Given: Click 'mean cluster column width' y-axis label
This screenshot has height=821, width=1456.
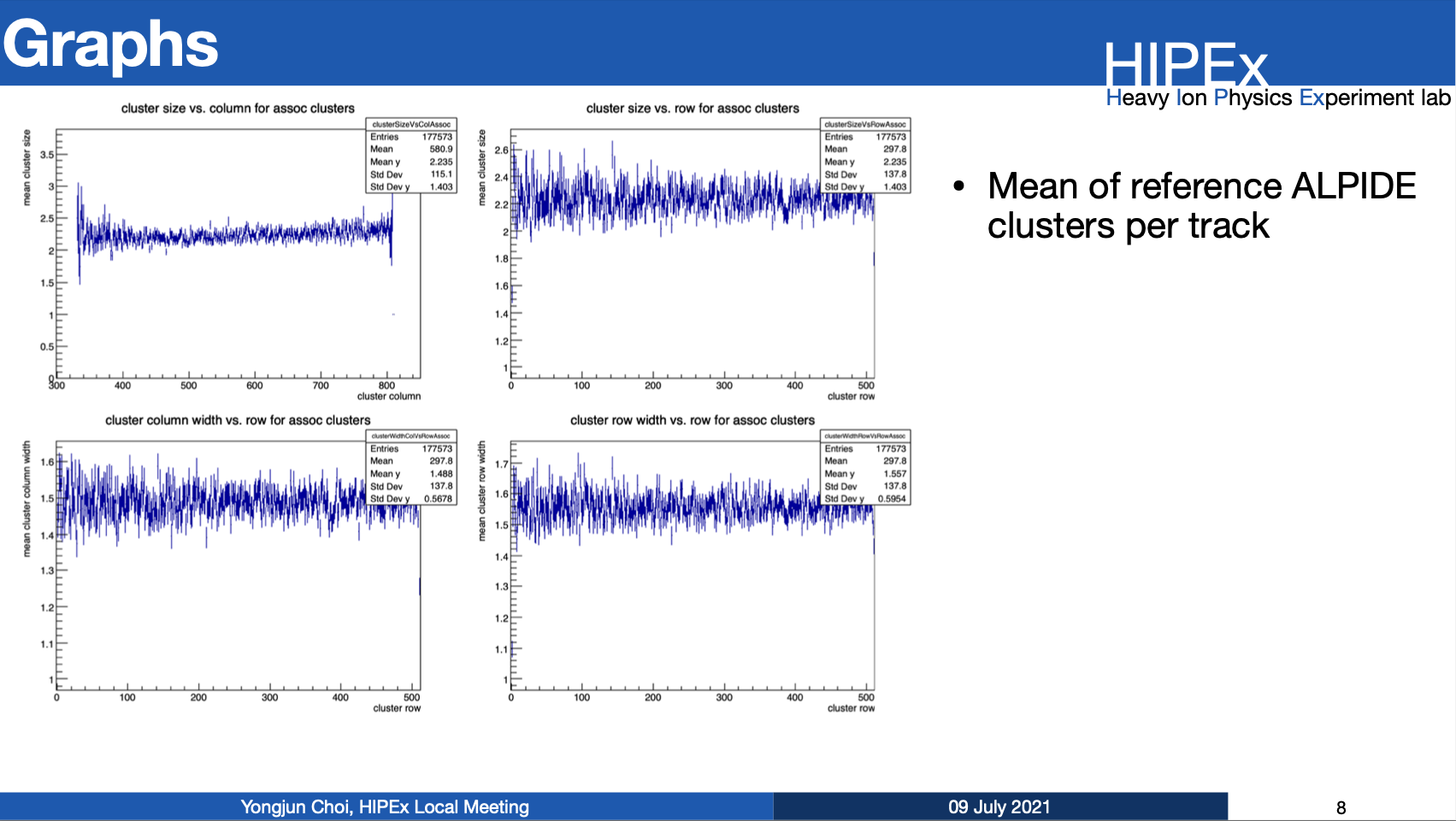Looking at the screenshot, I should 27,499.
